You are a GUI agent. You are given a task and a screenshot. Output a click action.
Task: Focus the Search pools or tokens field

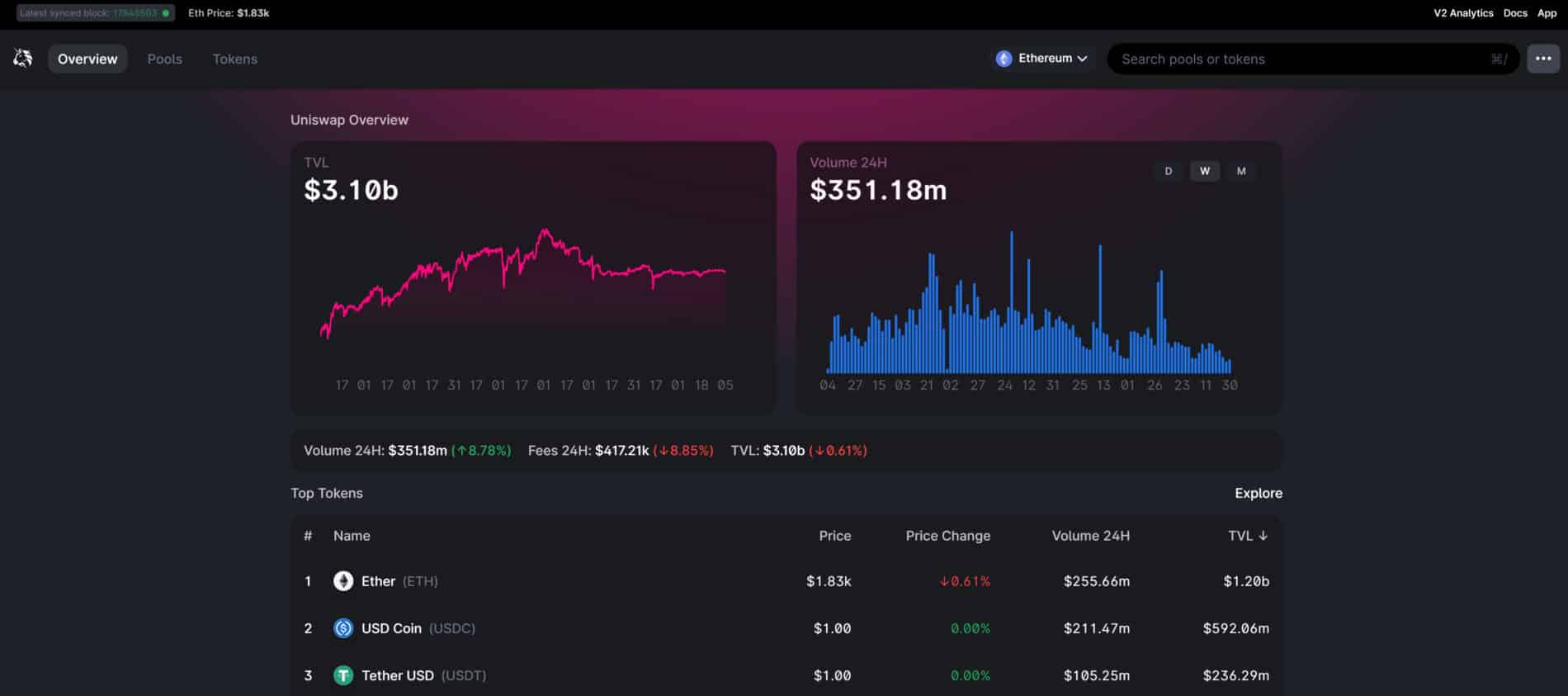(1304, 59)
